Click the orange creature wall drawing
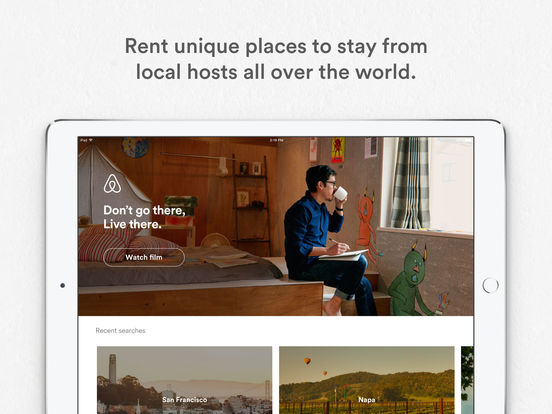Screen dimensions: 552x414 (x=366, y=225)
